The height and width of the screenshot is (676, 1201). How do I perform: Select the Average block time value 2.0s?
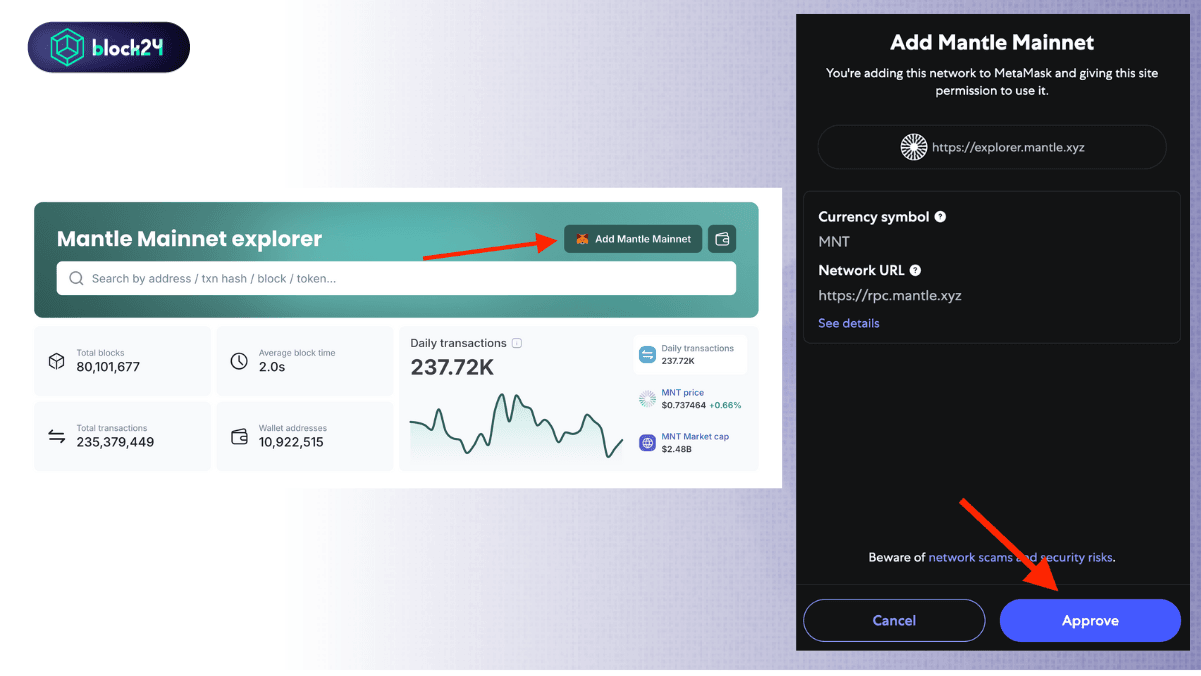coord(272,367)
